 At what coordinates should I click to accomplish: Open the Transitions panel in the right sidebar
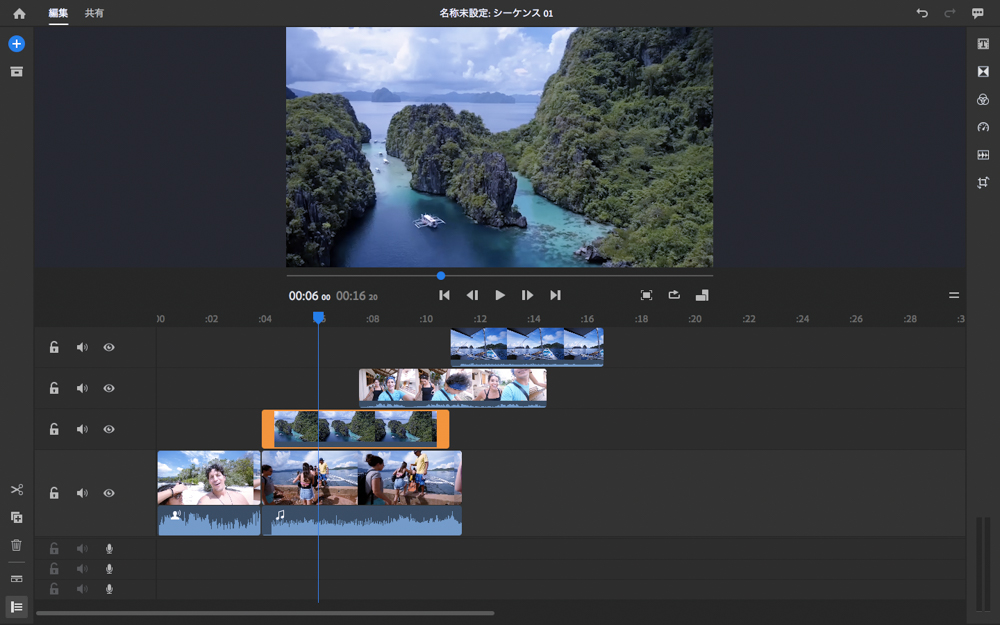(x=983, y=72)
